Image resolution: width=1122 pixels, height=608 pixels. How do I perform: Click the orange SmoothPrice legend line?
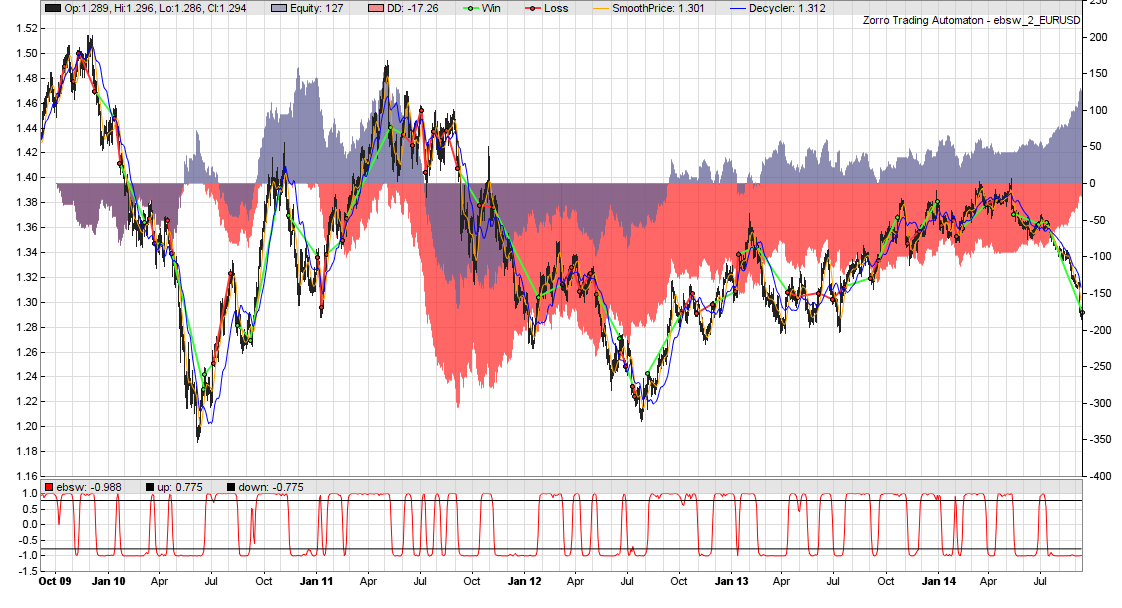coord(600,9)
